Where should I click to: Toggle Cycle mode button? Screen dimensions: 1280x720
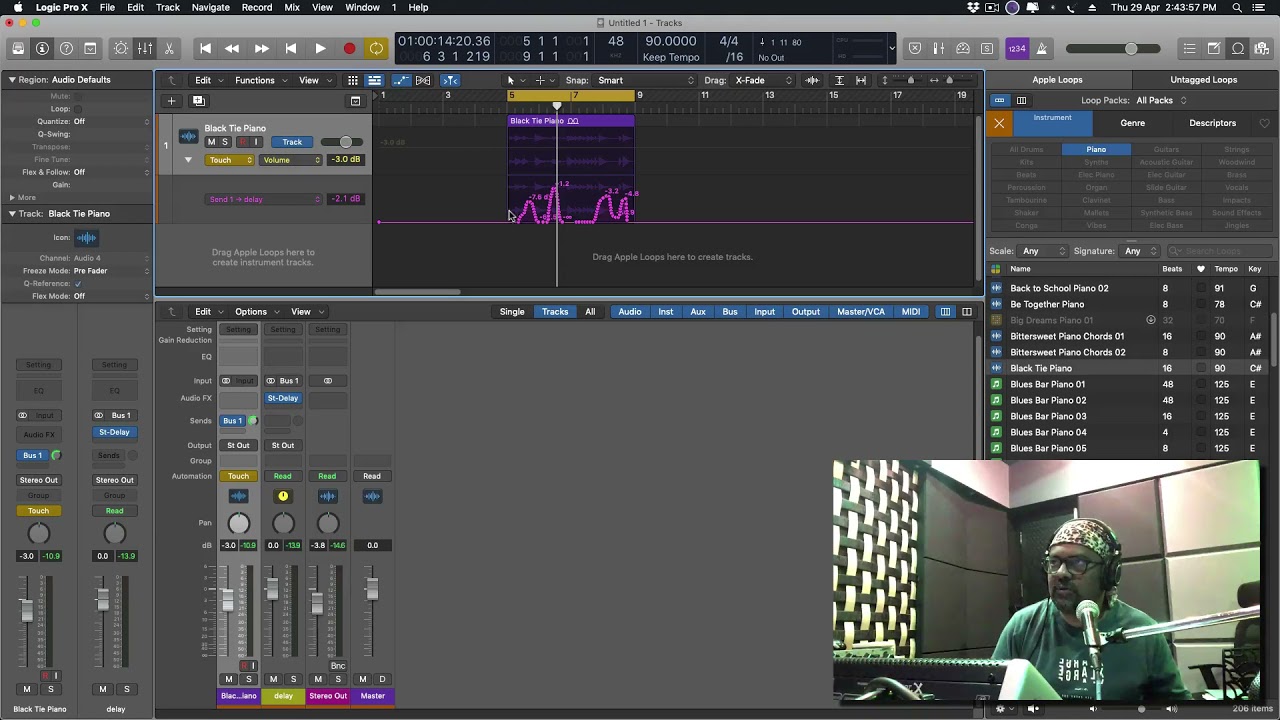pos(376,48)
